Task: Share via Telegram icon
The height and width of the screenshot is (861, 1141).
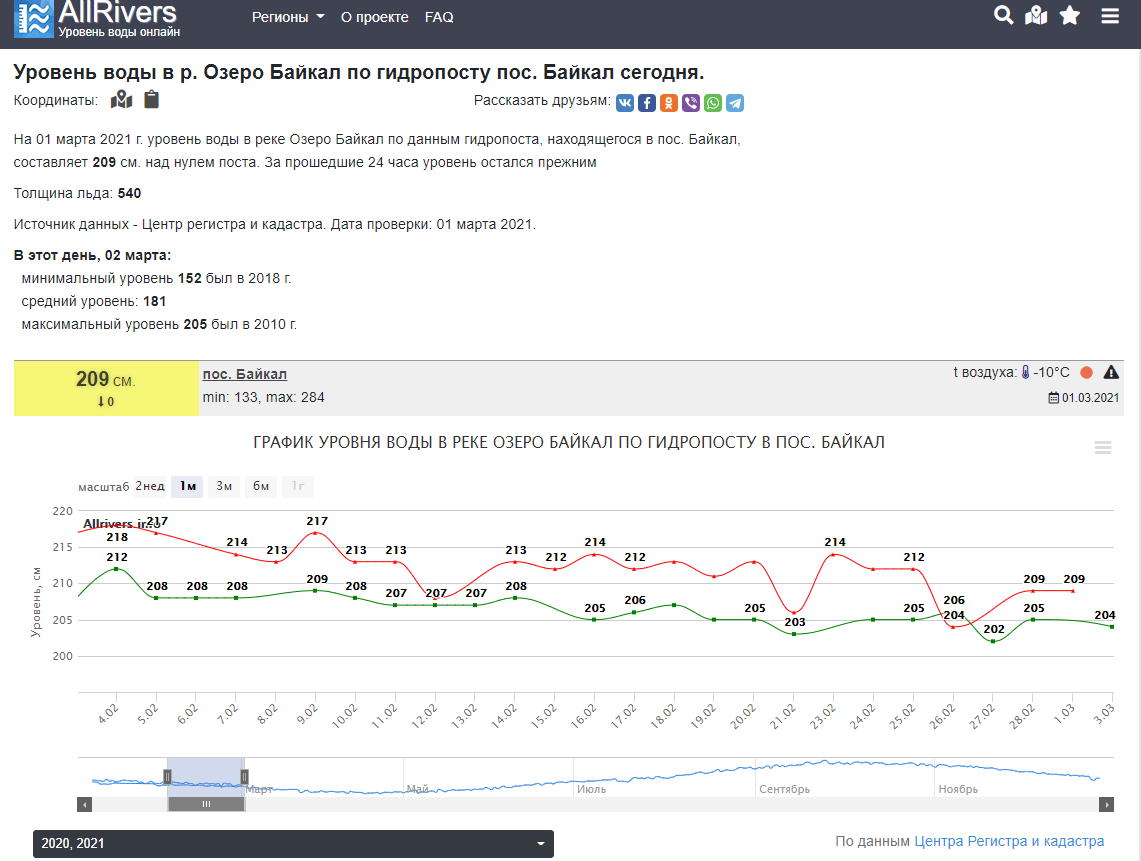Action: (x=735, y=103)
